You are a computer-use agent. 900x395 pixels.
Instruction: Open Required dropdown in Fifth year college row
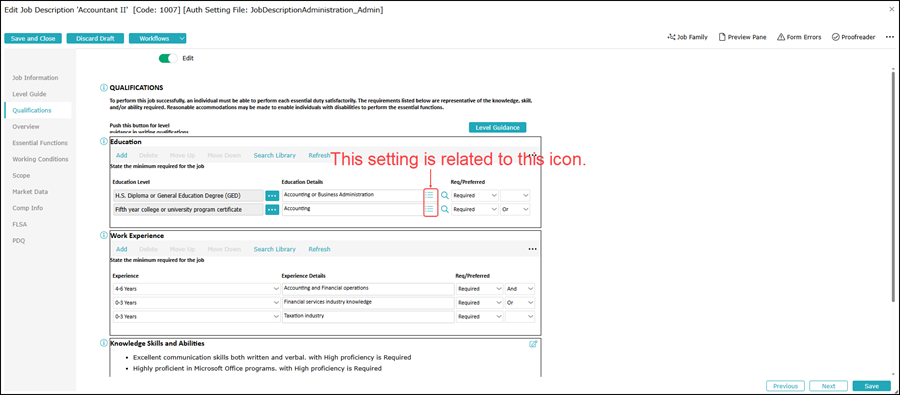coord(475,210)
